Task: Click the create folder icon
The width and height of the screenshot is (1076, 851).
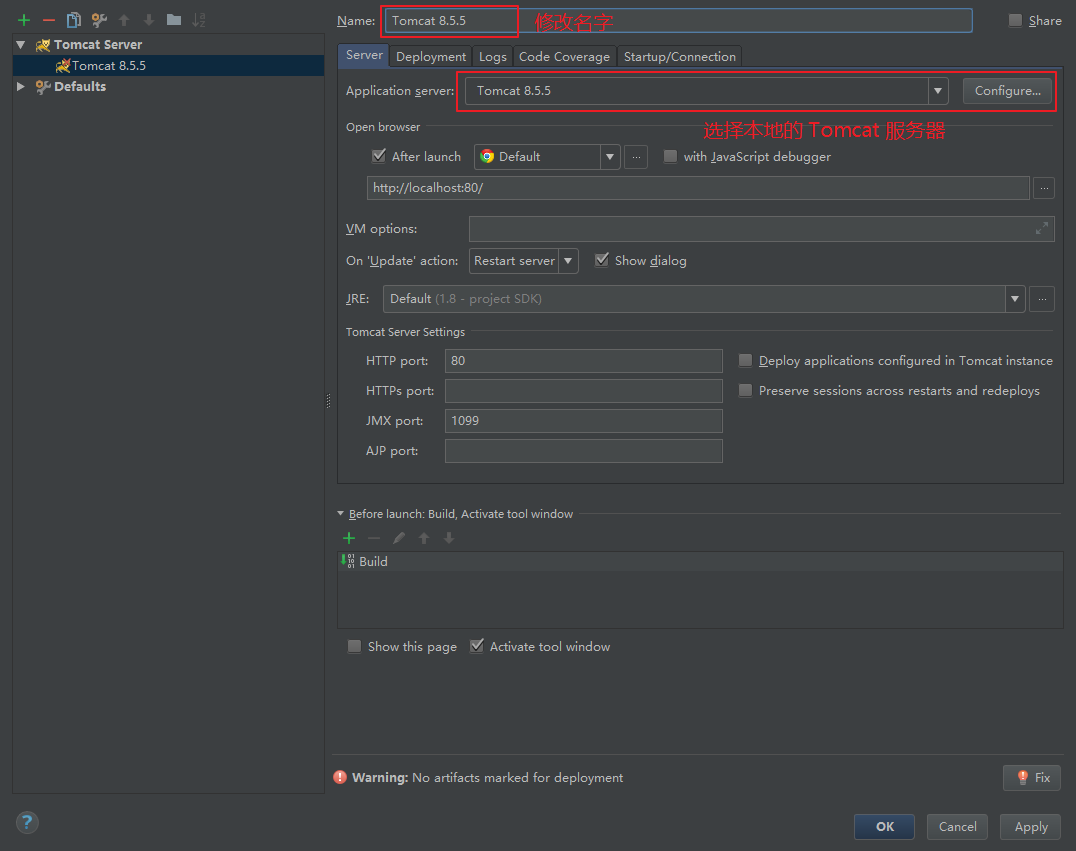Action: [174, 20]
